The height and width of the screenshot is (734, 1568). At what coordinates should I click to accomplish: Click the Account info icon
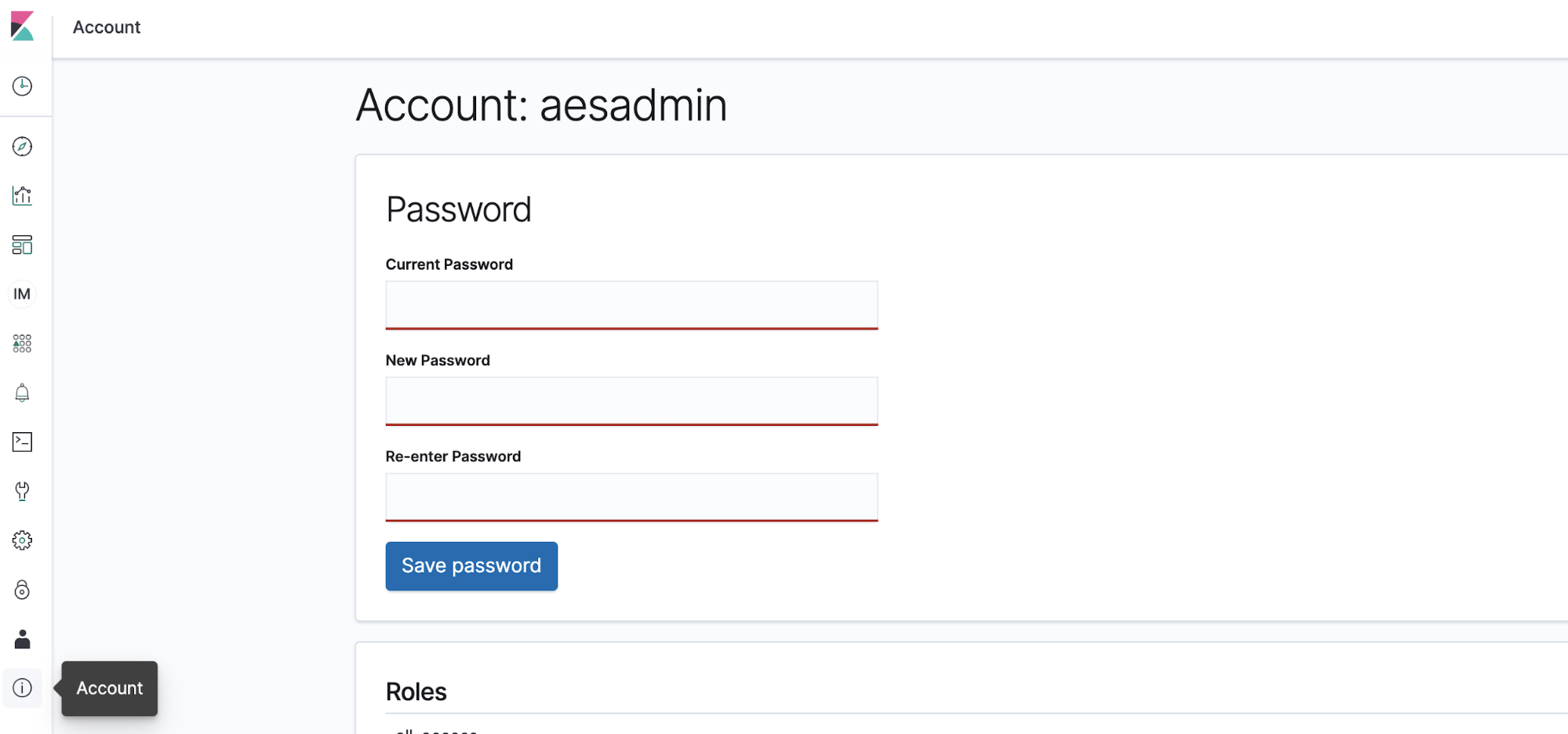click(x=22, y=688)
